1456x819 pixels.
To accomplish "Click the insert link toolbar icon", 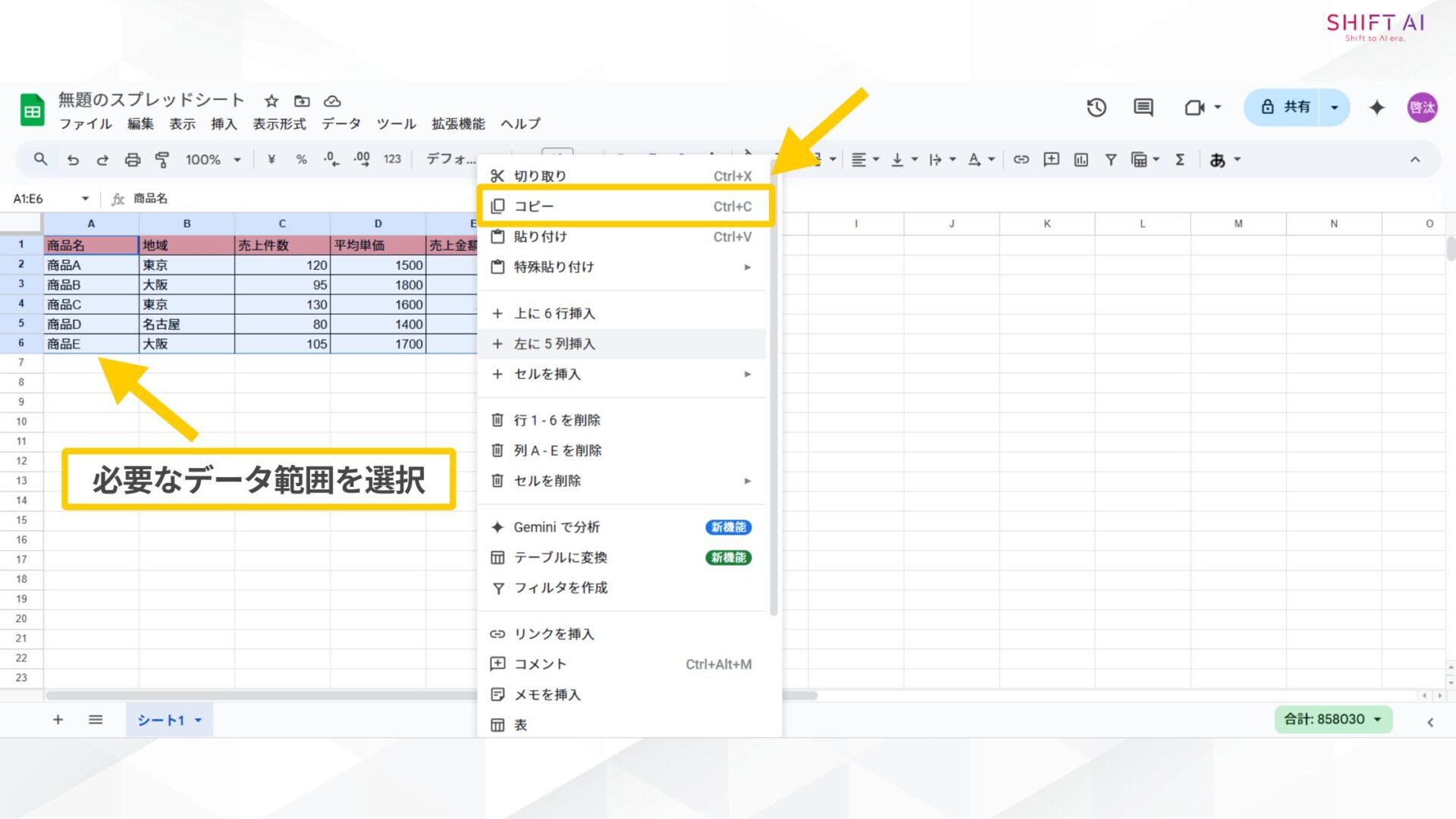I will [1021, 160].
